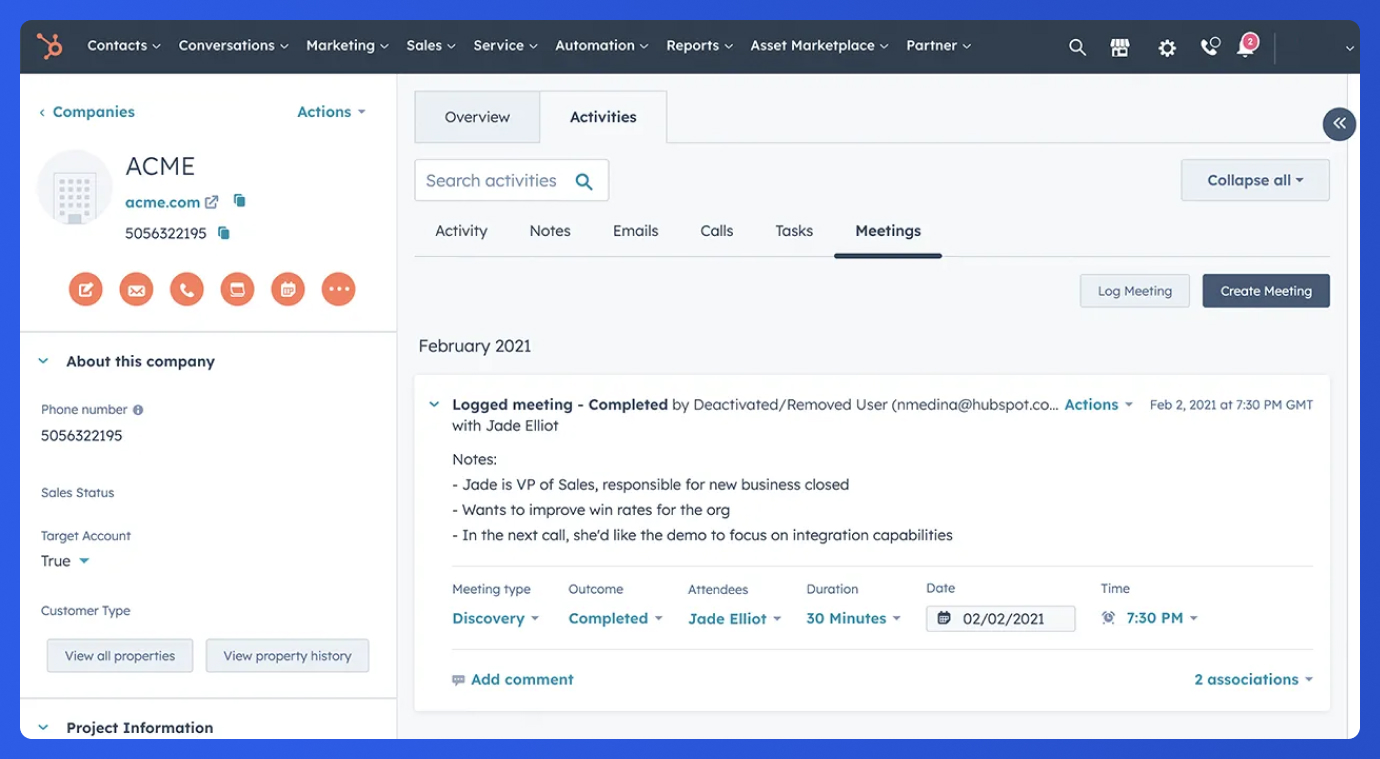This screenshot has height=759, width=1380.
Task: Collapse the About this company section
Action: click(43, 361)
